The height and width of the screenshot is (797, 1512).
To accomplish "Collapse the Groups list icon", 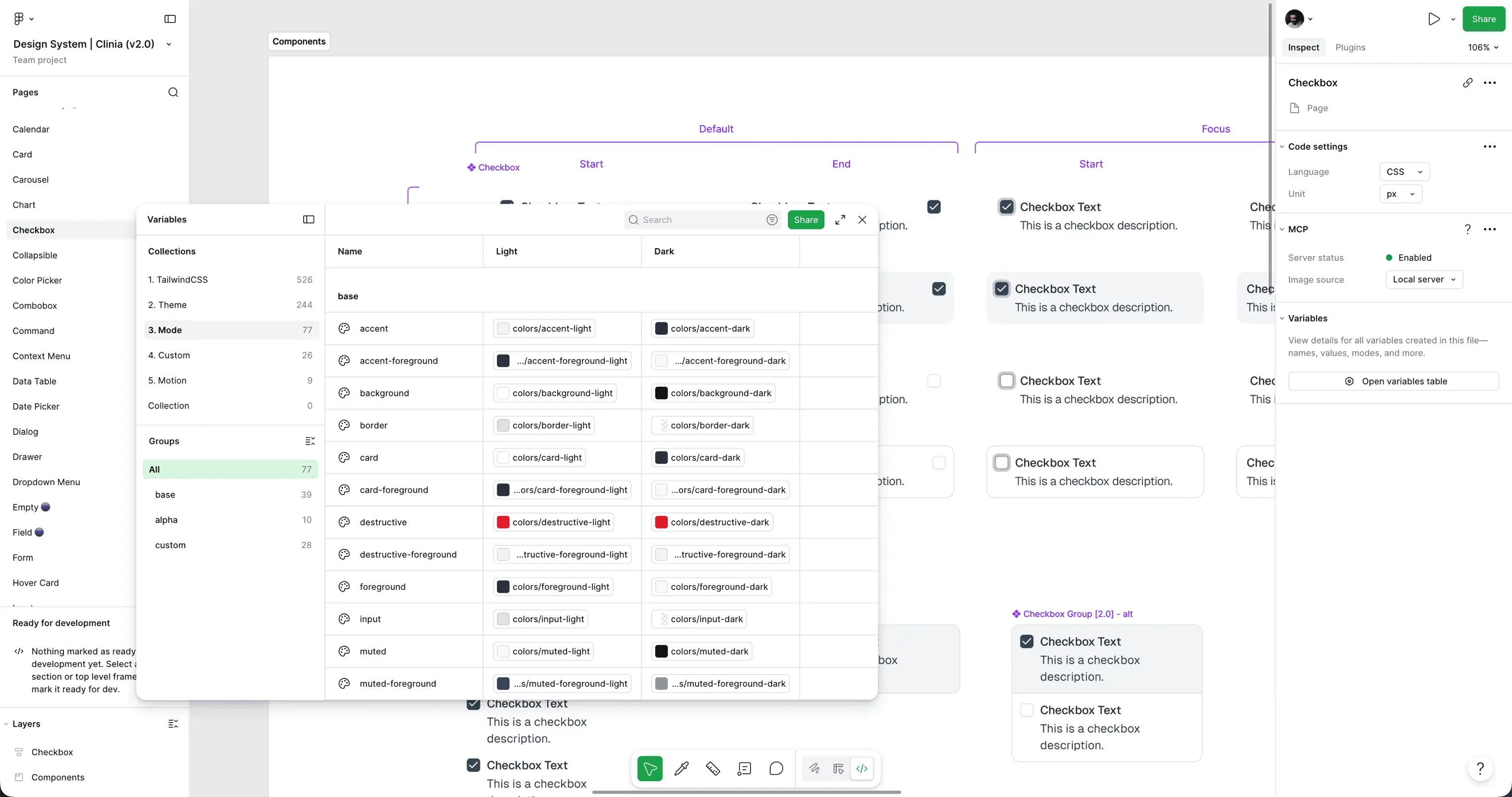I will pos(311,442).
